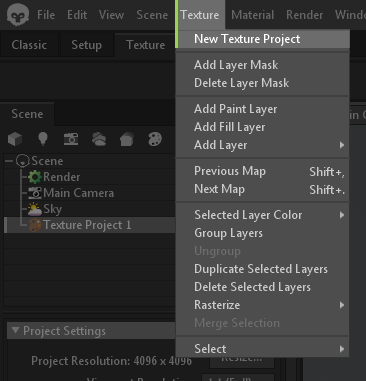Add a camera using the camera icon
Screen dimensions: 366x381
click(x=71, y=139)
